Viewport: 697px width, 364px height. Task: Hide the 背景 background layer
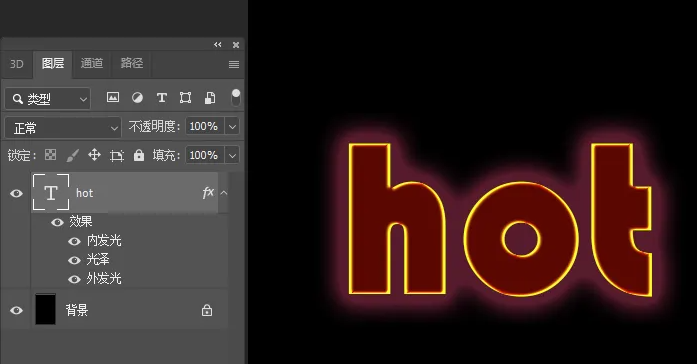coord(16,310)
